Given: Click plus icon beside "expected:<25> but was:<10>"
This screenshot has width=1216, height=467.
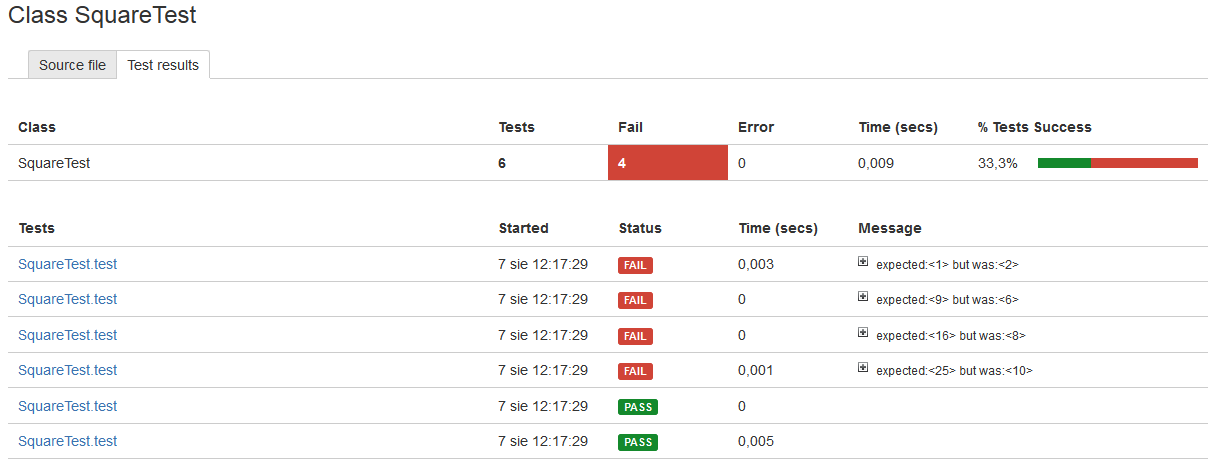Looking at the screenshot, I should click(x=863, y=368).
